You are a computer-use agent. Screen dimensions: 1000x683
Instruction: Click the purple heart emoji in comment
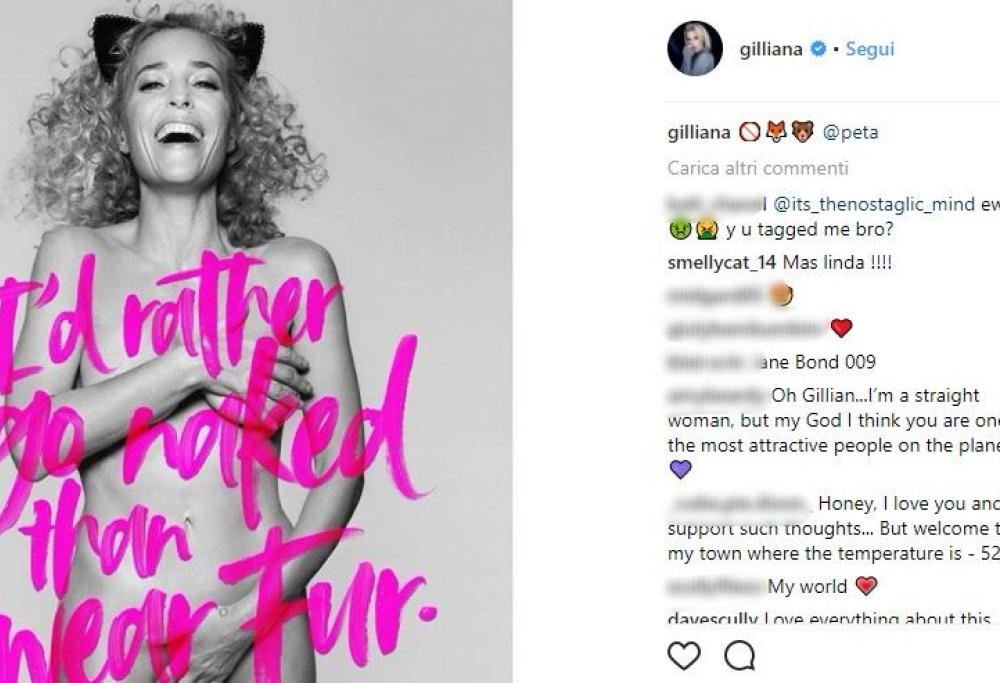679,469
